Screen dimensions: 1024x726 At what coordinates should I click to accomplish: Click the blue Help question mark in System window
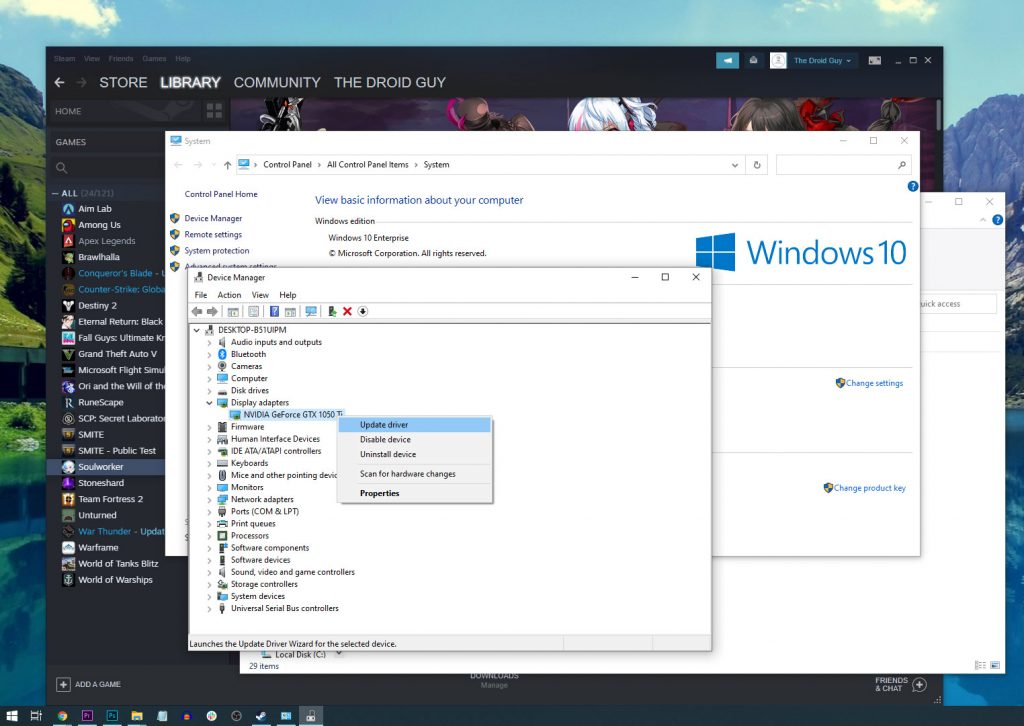coord(913,186)
